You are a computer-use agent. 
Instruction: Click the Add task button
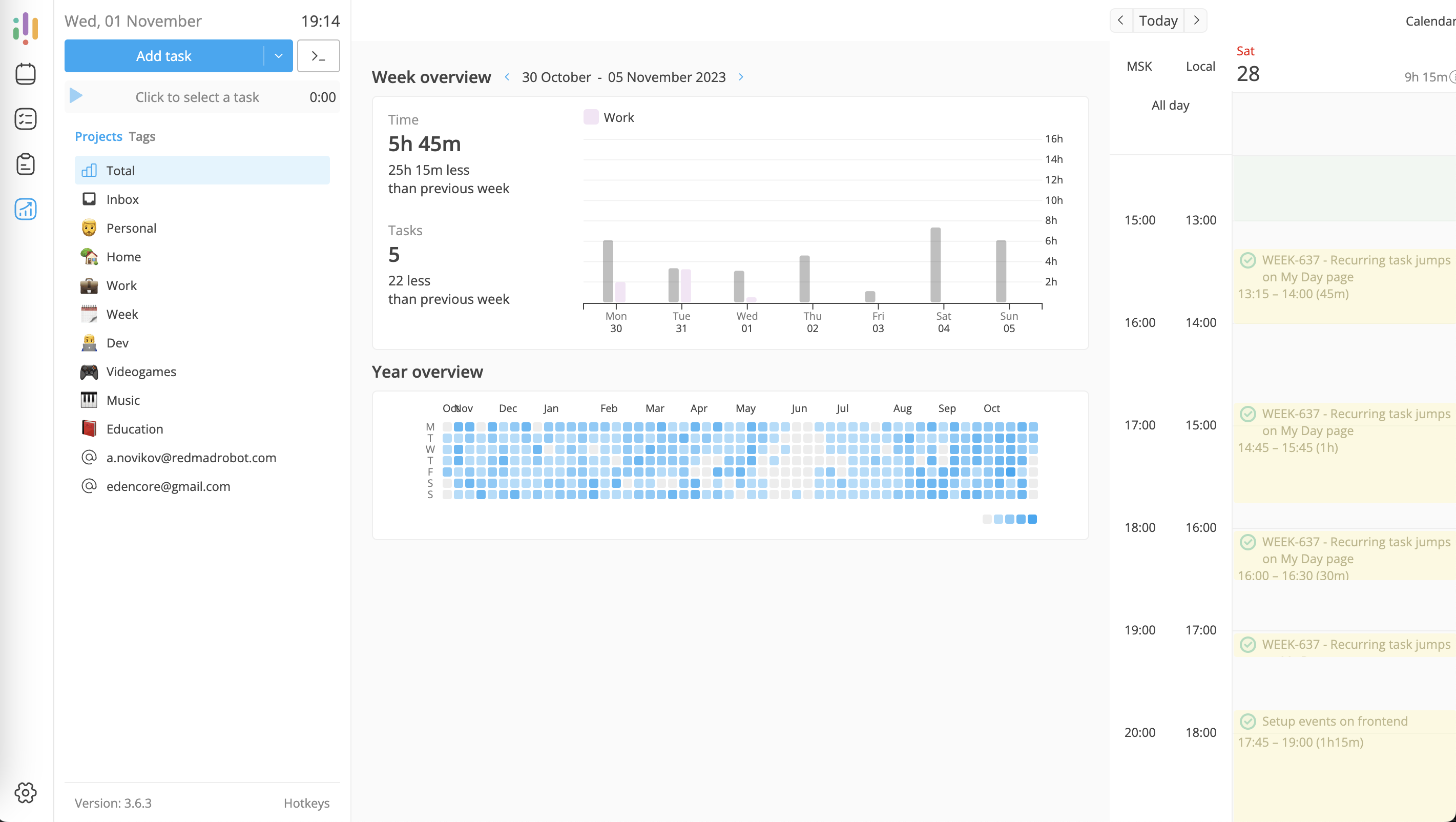pos(164,56)
